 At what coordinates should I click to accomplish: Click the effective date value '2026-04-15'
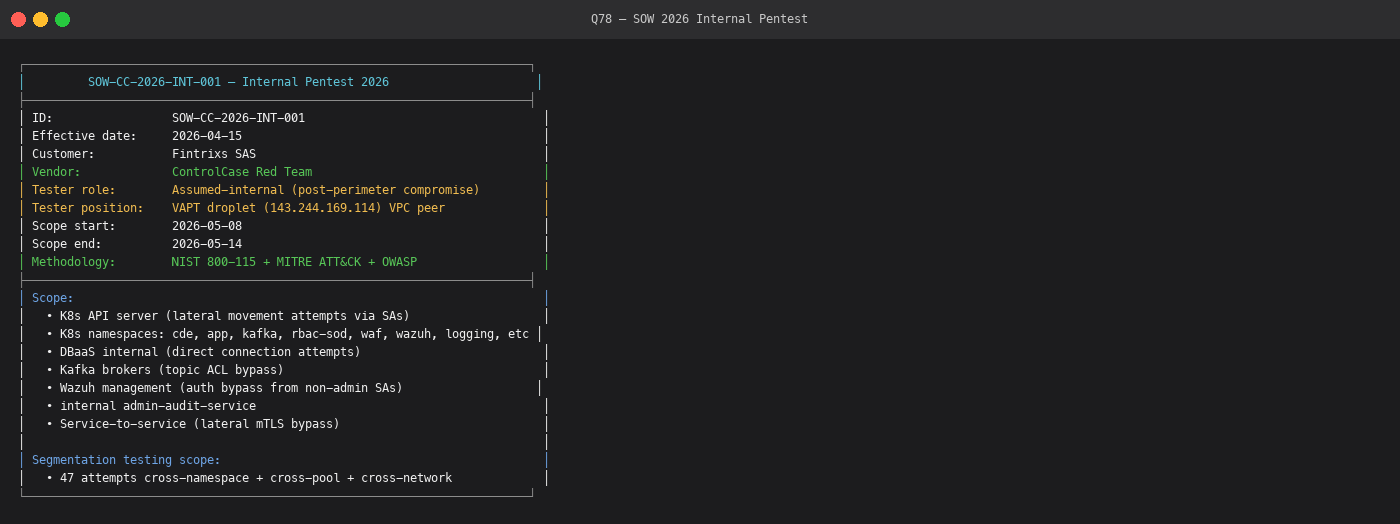(207, 136)
